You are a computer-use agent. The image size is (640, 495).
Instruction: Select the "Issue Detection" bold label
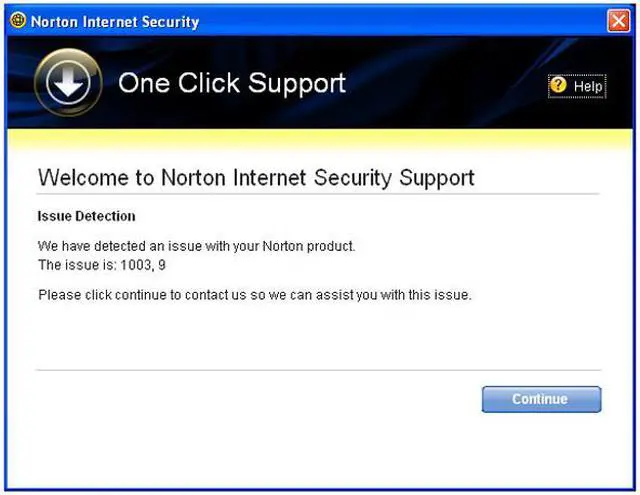tap(86, 216)
